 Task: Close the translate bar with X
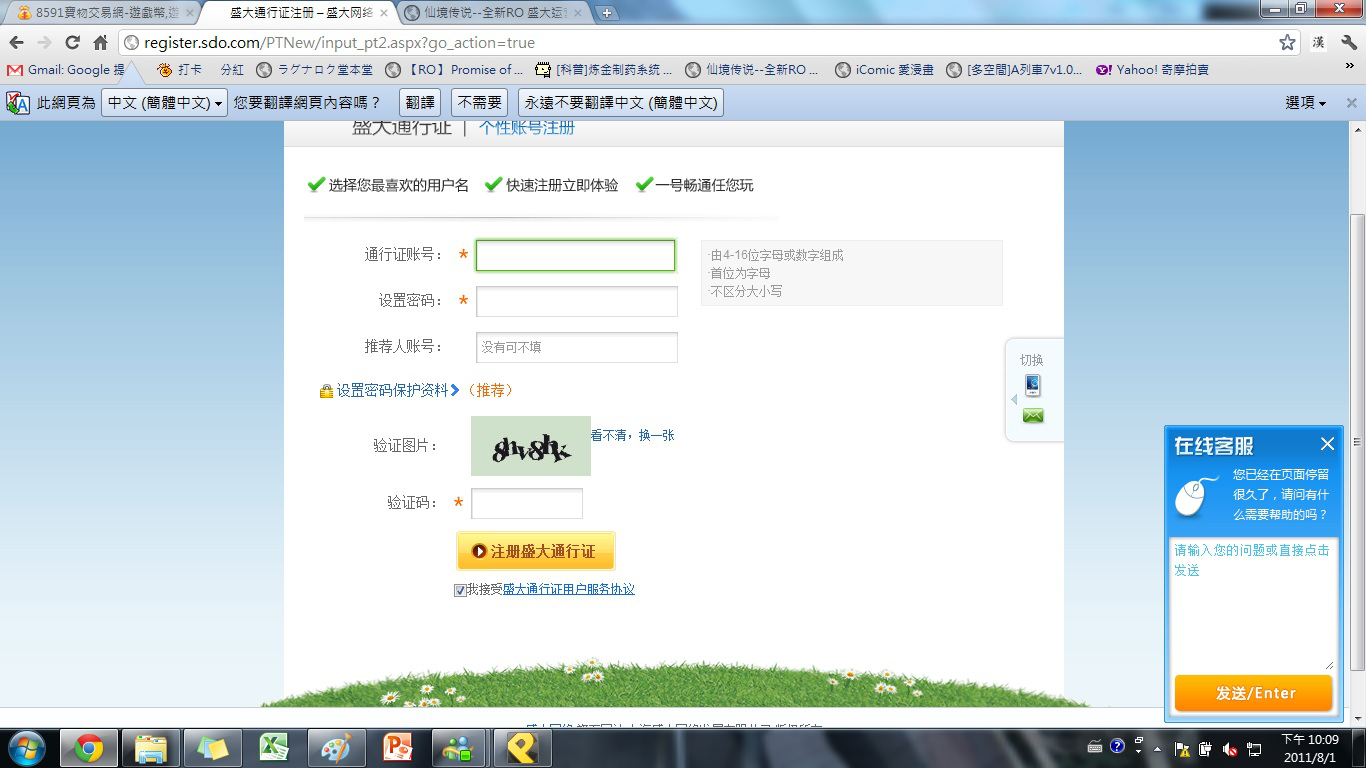click(1351, 103)
